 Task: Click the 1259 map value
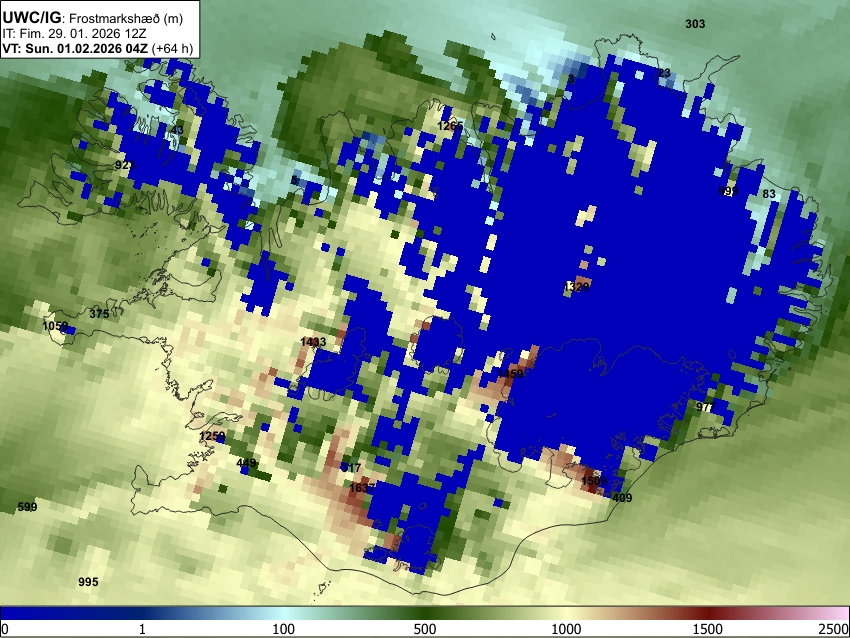(x=212, y=436)
